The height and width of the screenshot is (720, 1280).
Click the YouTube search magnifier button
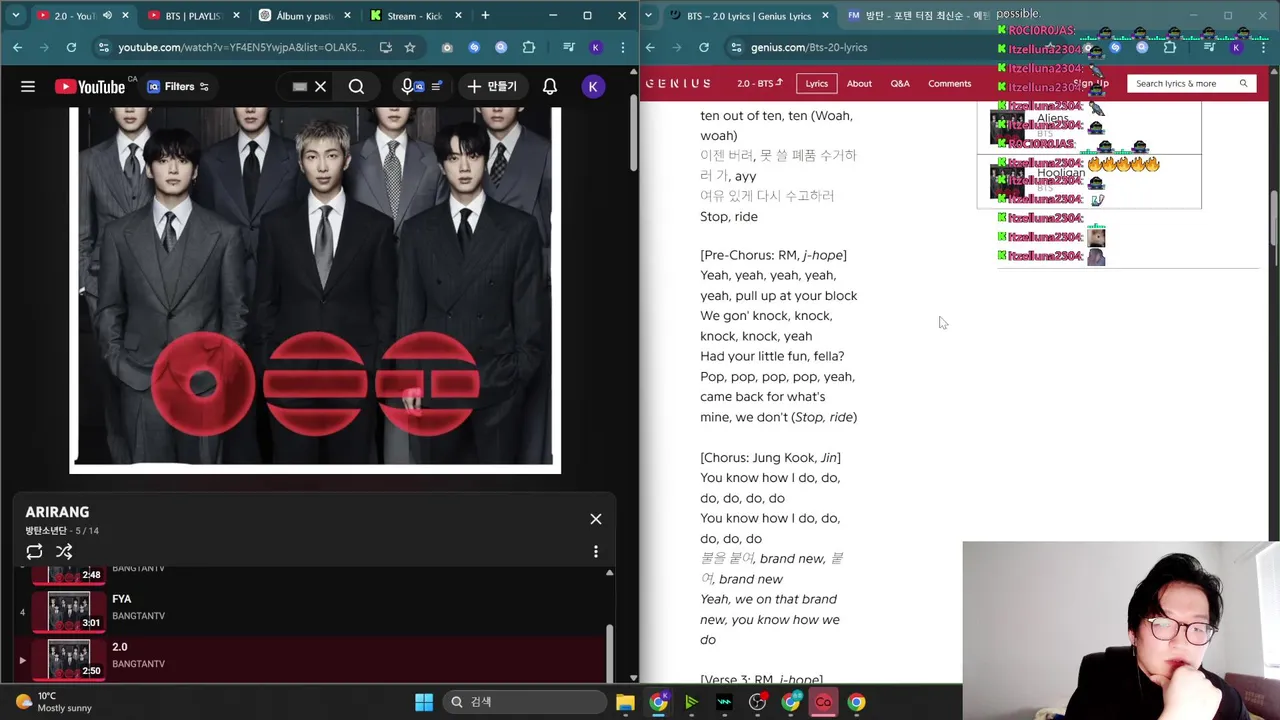(x=356, y=87)
